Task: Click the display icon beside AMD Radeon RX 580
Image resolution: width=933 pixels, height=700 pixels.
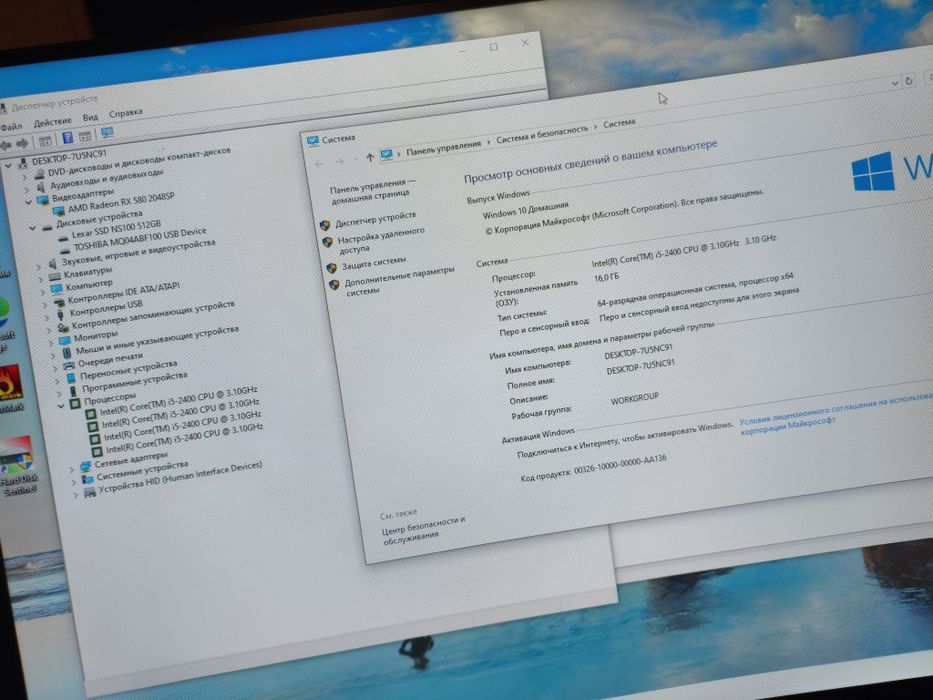Action: 58,211
